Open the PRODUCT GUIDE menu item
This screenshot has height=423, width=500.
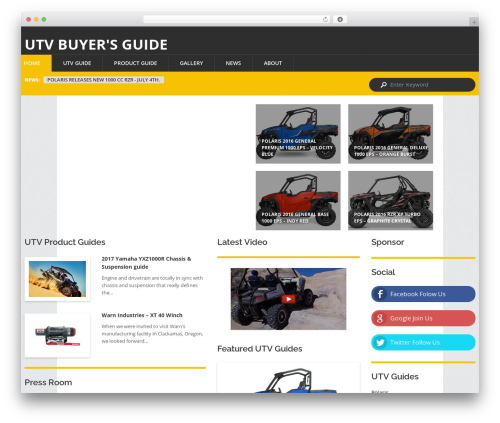tap(135, 63)
